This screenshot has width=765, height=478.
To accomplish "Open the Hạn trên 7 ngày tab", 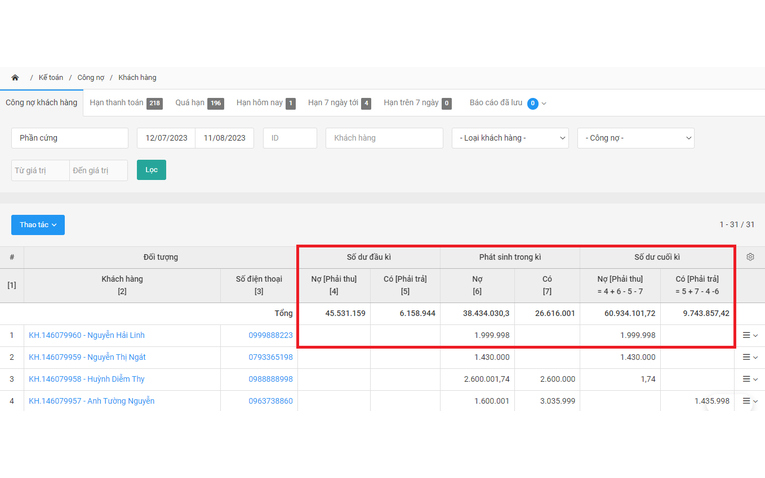I will tap(418, 103).
